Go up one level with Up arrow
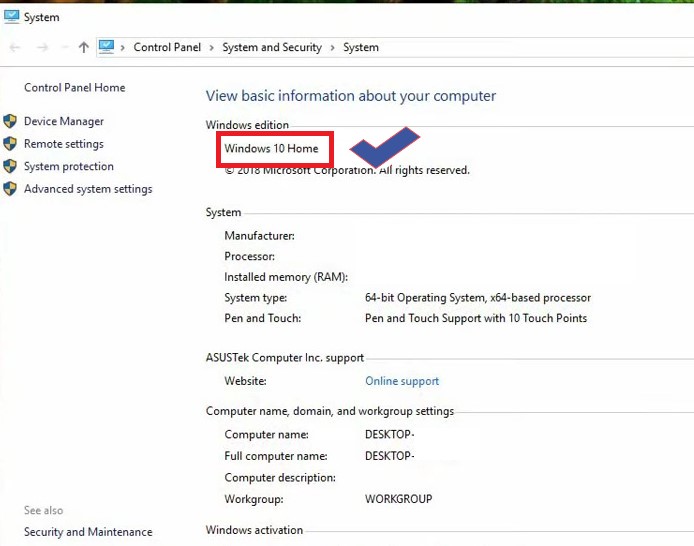Viewport: 694px width, 546px height. (x=84, y=47)
